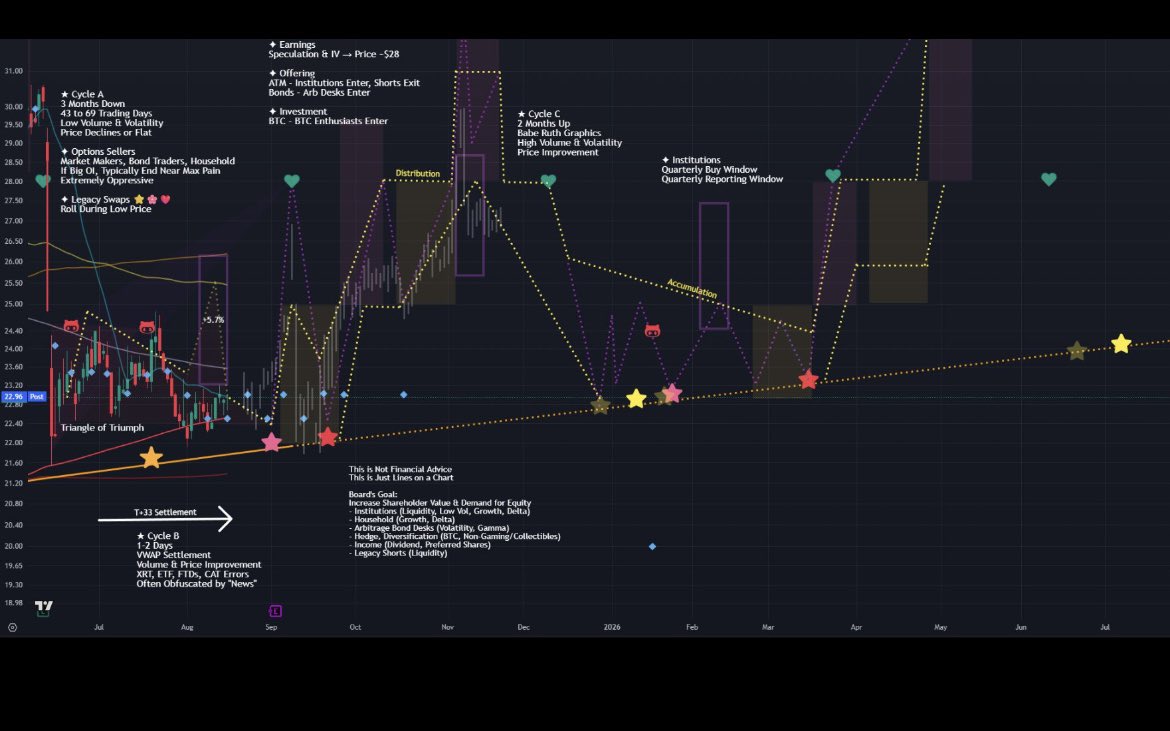The height and width of the screenshot is (731, 1170).
Task: Click the 31.00 label on price axis
Action: click(x=13, y=71)
